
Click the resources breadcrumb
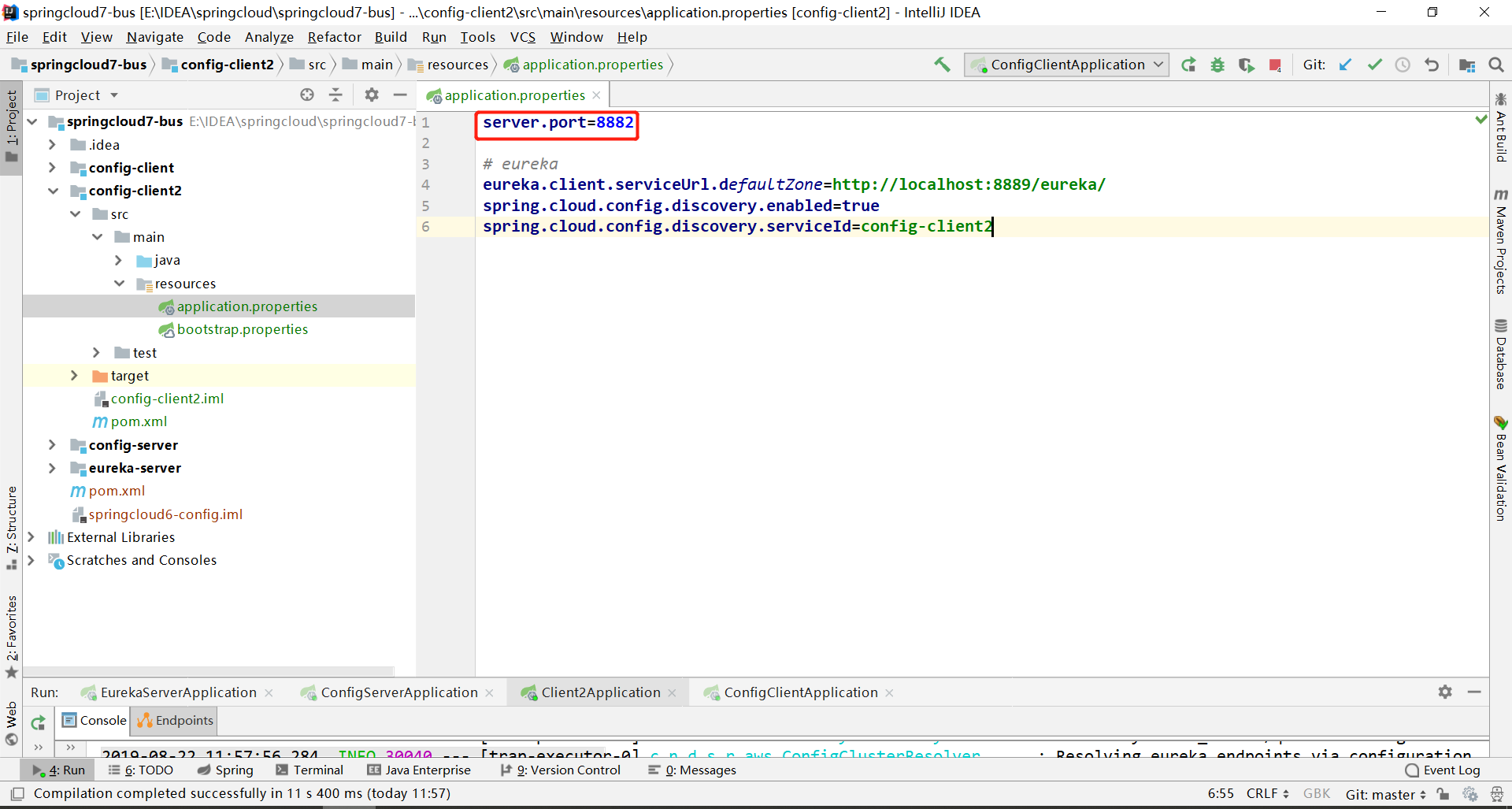449,65
